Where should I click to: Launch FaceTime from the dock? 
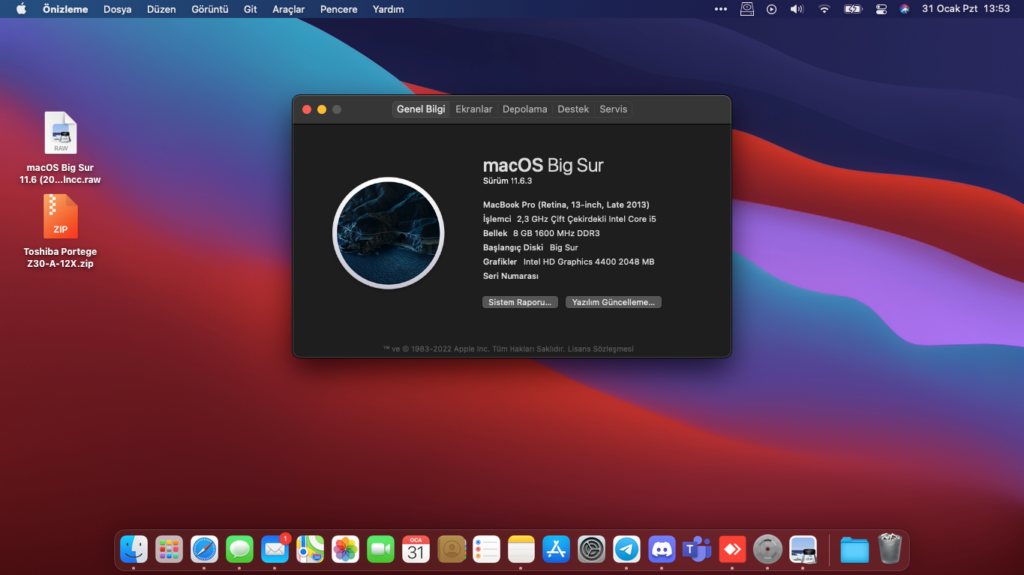[x=381, y=550]
